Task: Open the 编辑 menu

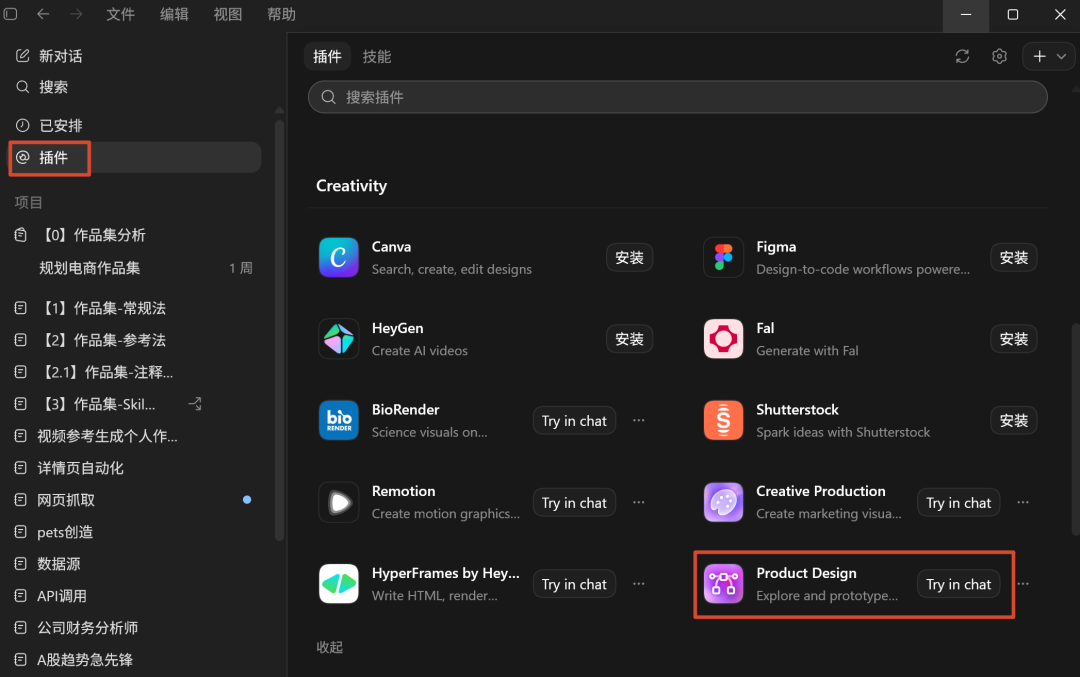Action: pyautogui.click(x=174, y=14)
